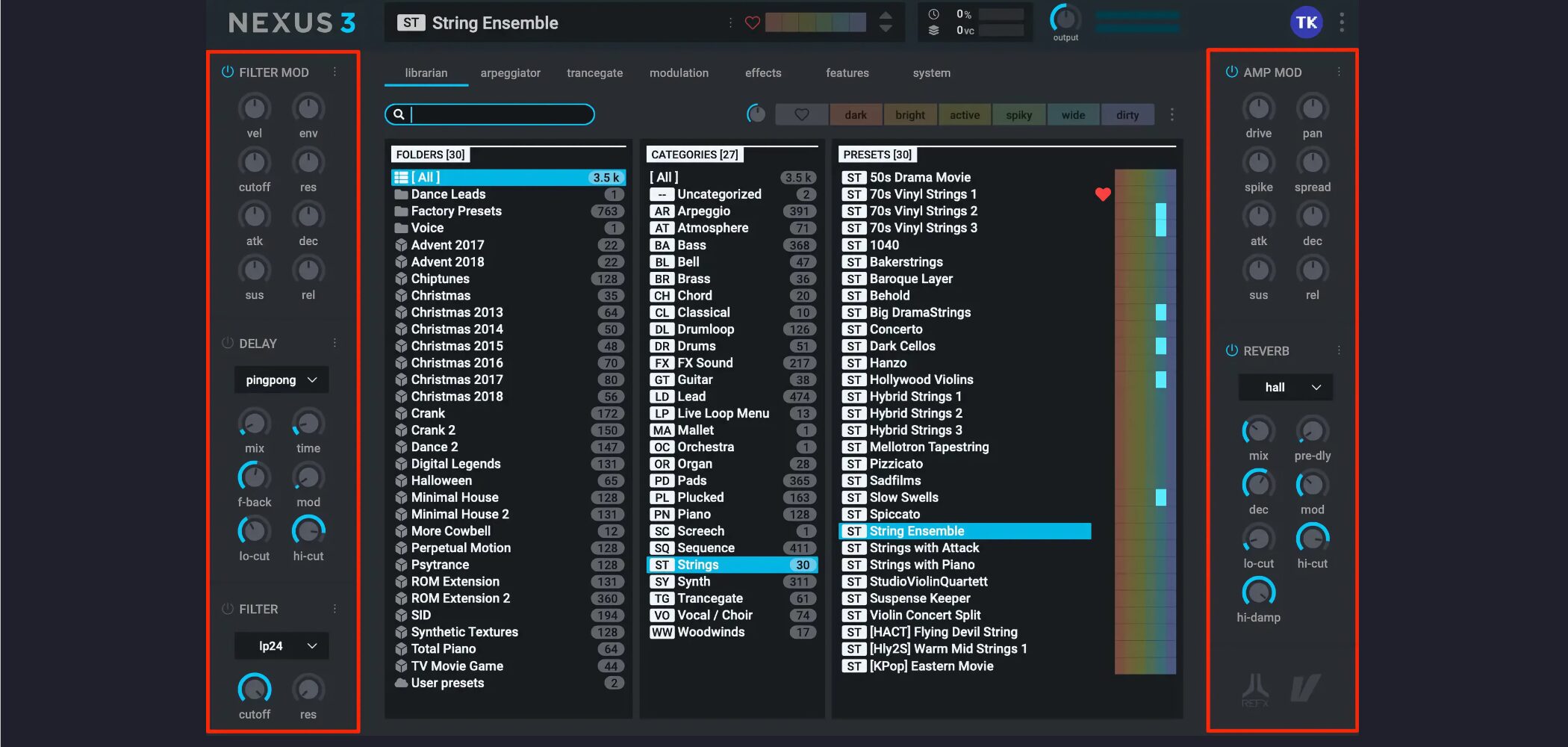Viewport: 1568px width, 747px height.
Task: Switch to the system tab
Action: point(932,72)
